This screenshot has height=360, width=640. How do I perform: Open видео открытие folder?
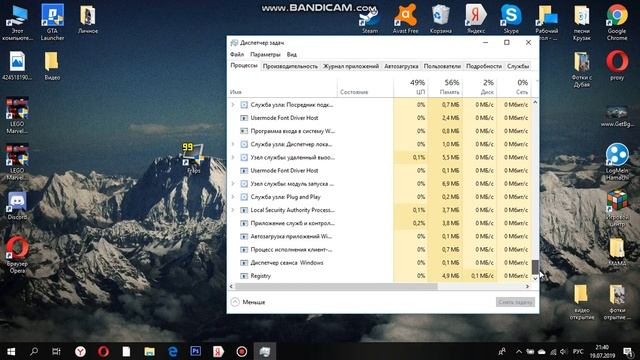click(582, 302)
